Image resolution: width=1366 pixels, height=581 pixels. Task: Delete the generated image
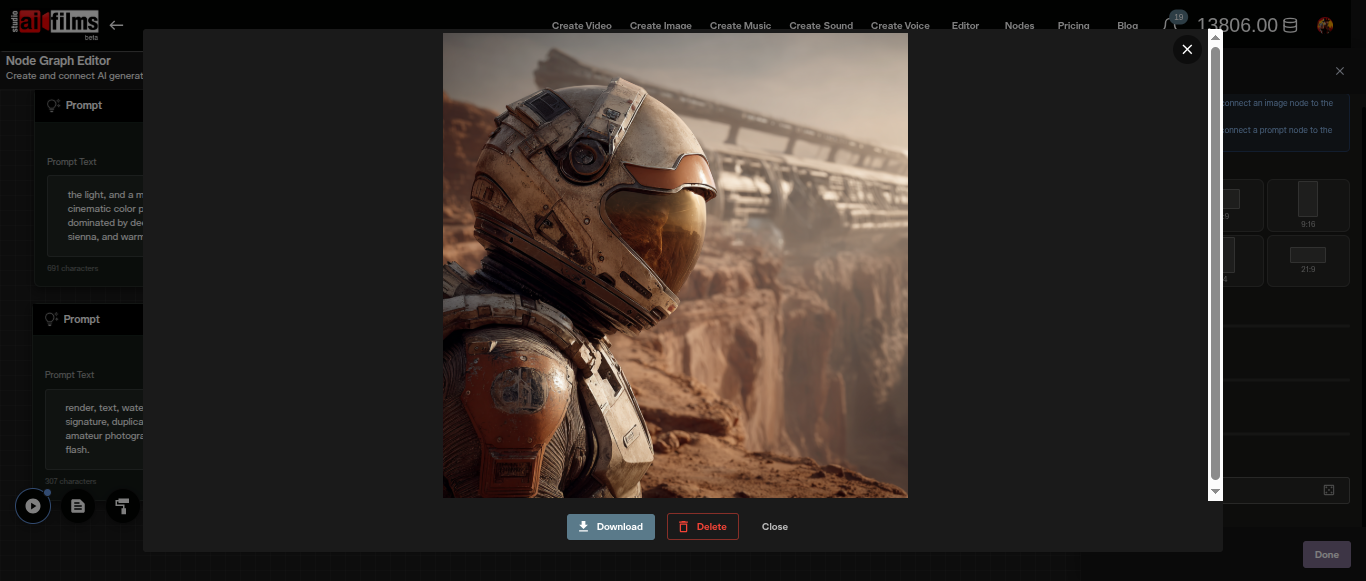click(703, 527)
